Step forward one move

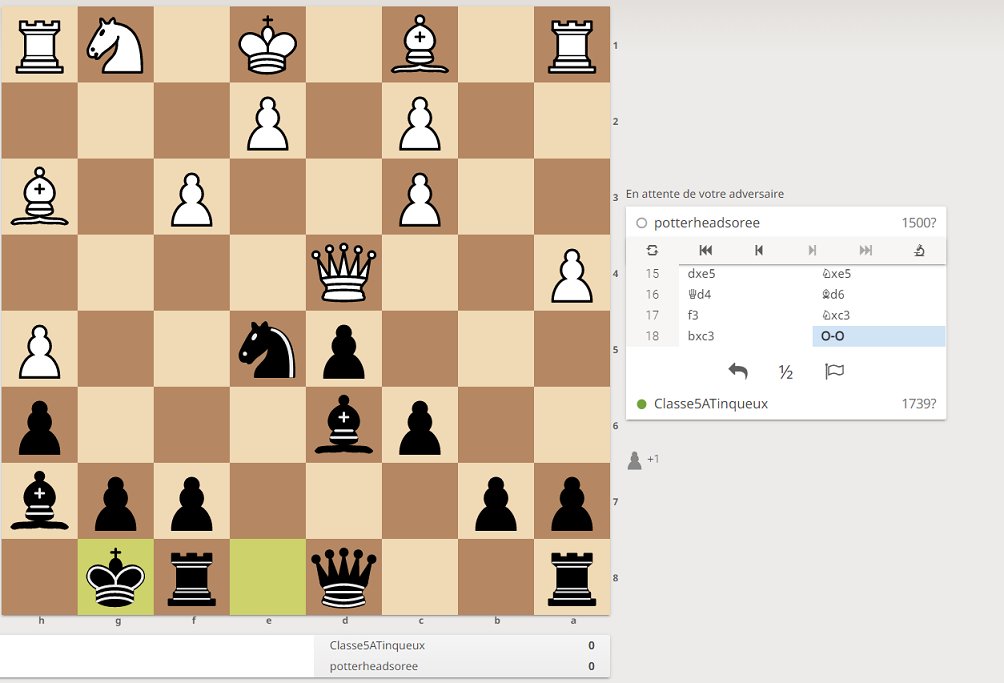[811, 250]
